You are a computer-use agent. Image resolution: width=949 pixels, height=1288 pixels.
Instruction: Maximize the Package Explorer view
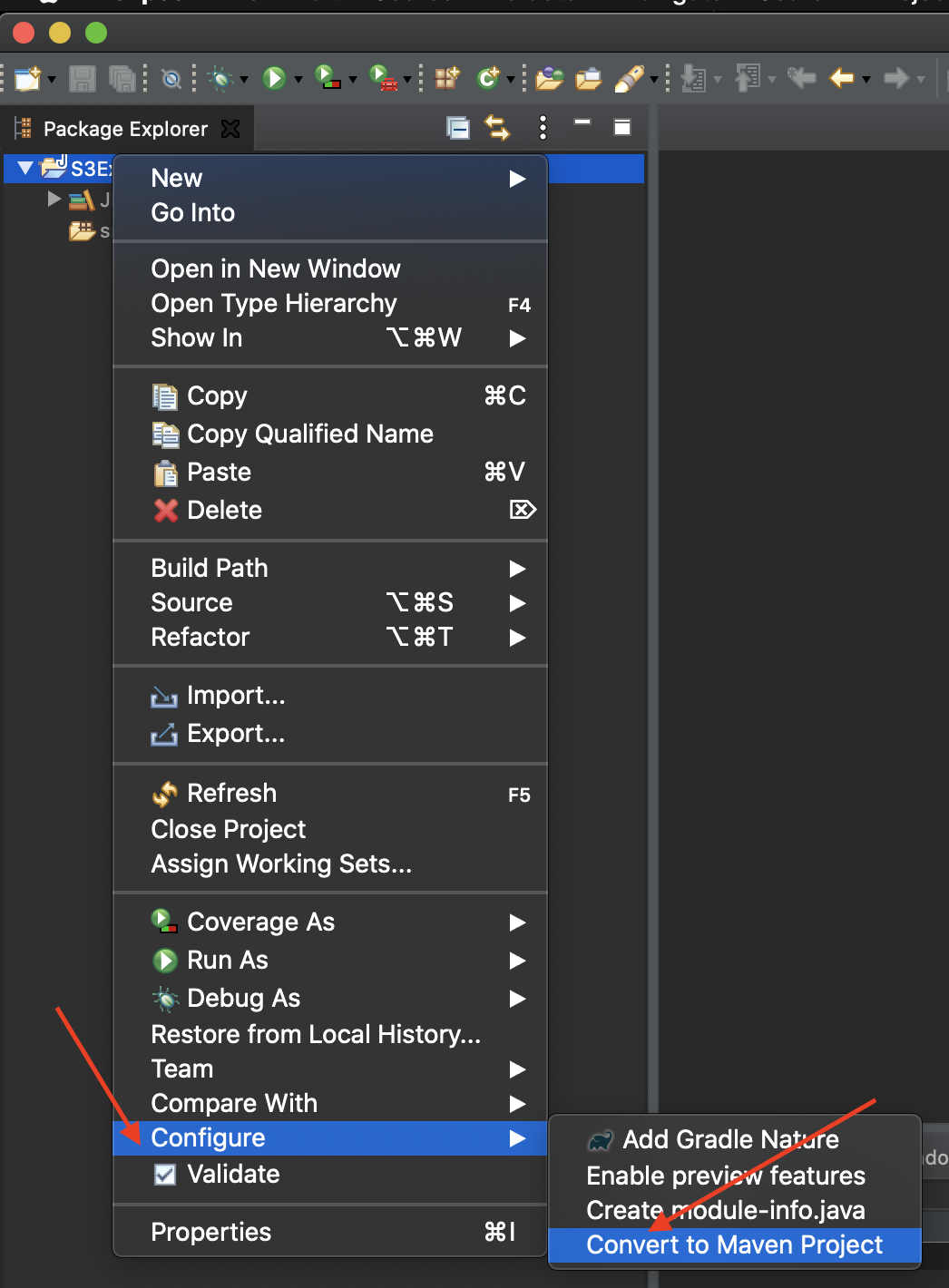click(x=622, y=128)
